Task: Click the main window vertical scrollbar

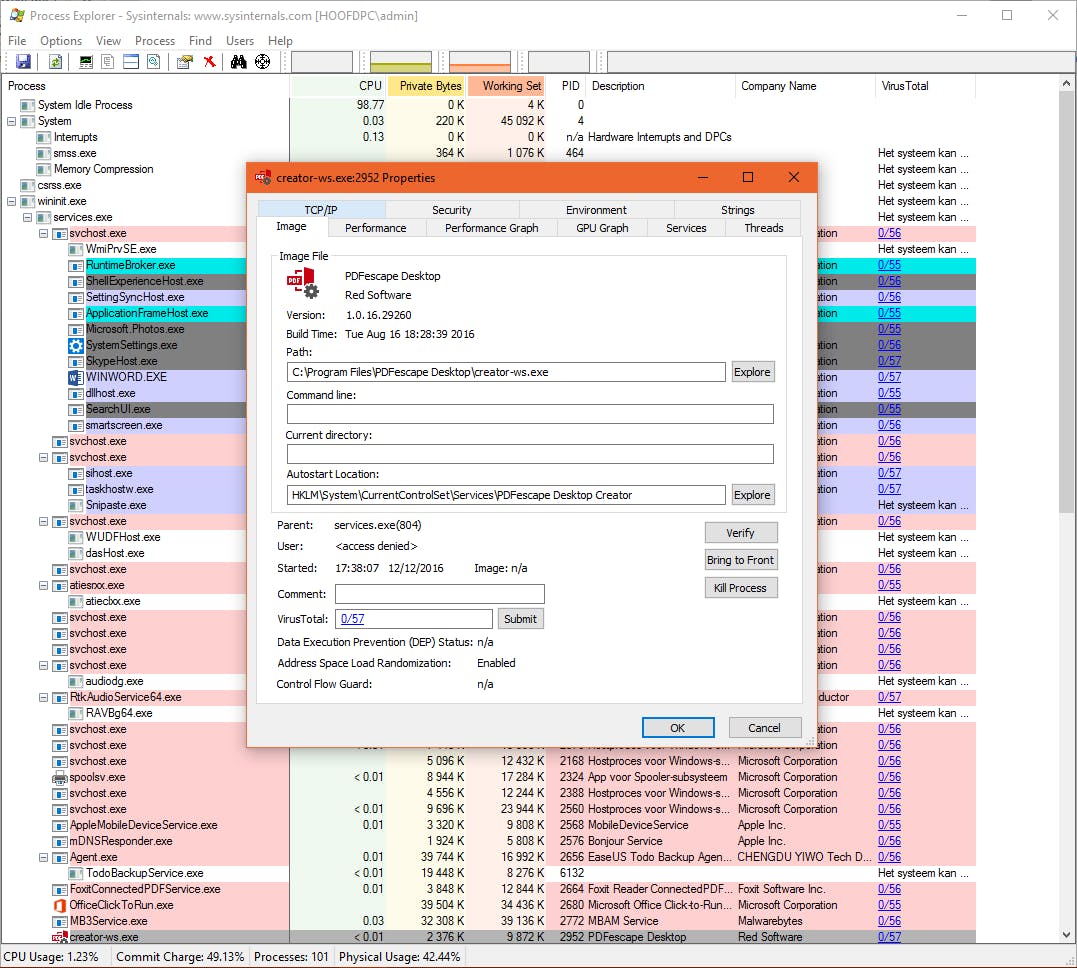Action: point(1066,508)
